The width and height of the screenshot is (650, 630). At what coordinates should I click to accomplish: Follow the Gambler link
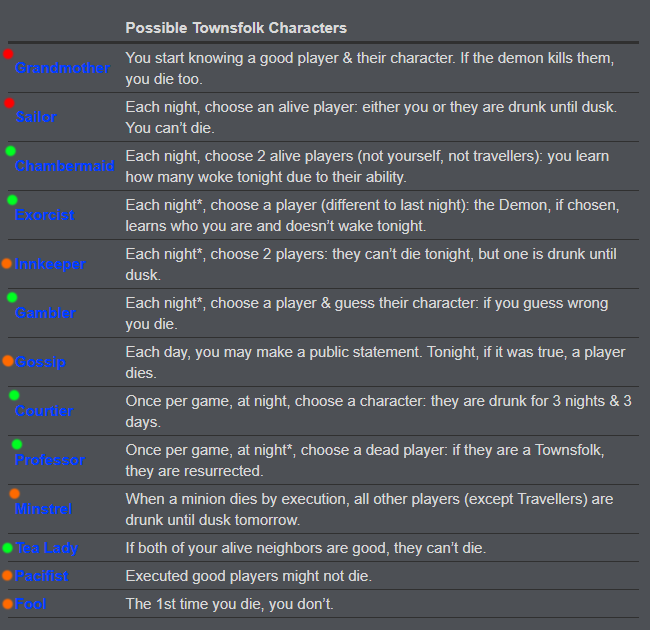(45, 313)
